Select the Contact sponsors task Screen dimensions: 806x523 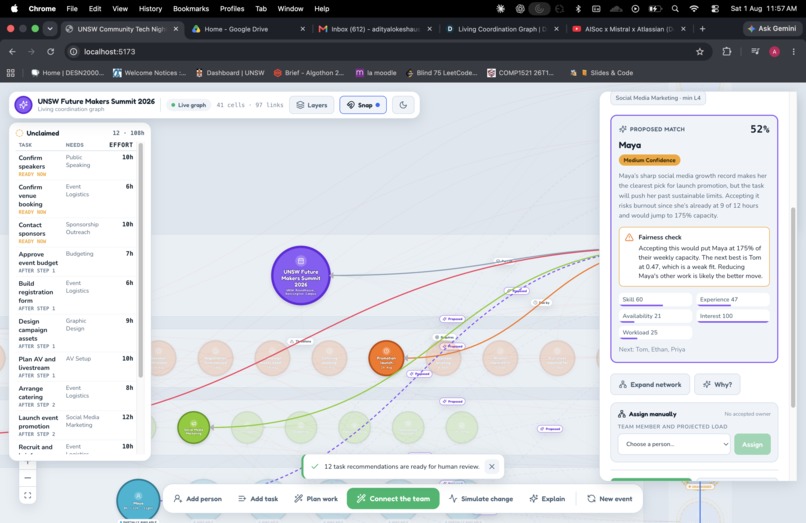pos(76,232)
